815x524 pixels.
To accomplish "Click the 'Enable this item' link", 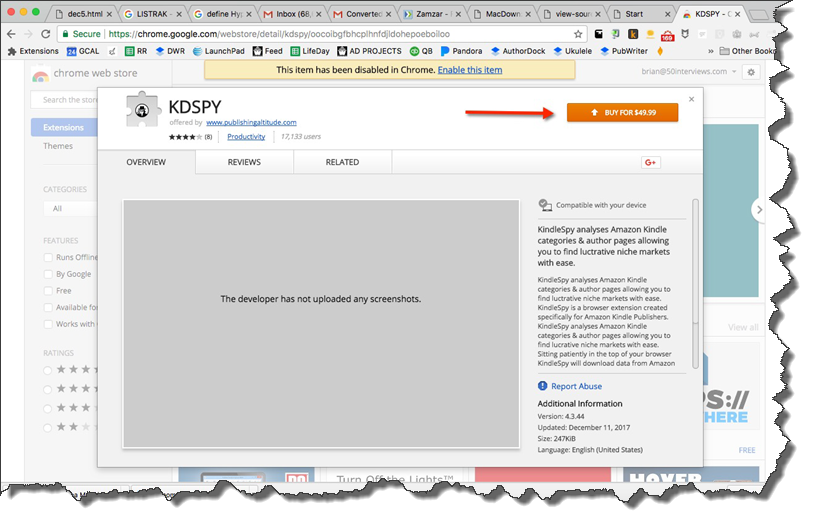I will (x=470, y=70).
